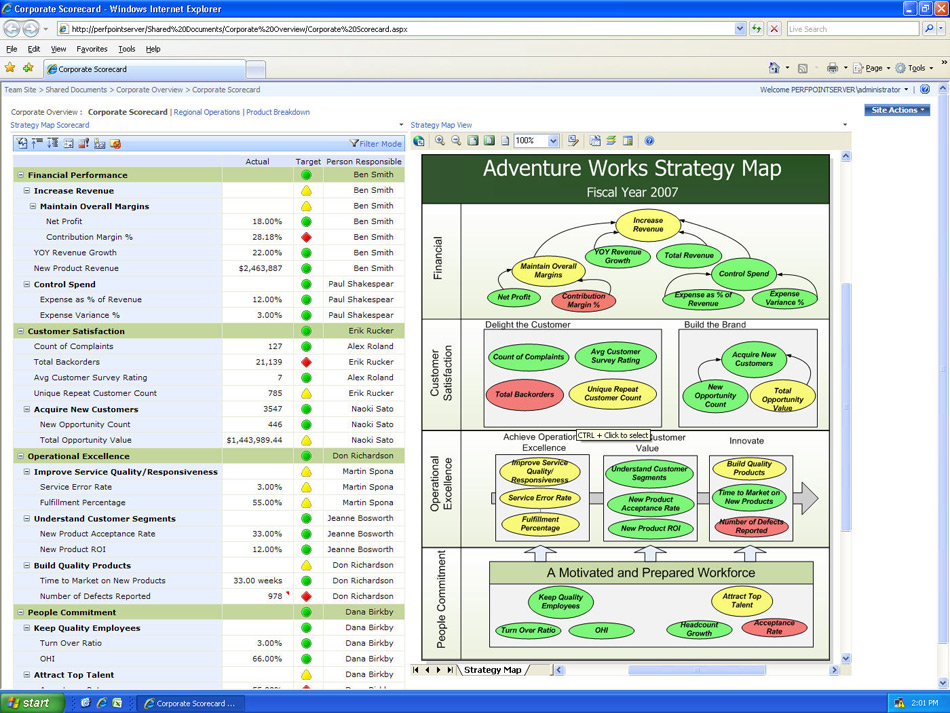Open the Site Actions menu
The image size is (950, 713).
(897, 110)
